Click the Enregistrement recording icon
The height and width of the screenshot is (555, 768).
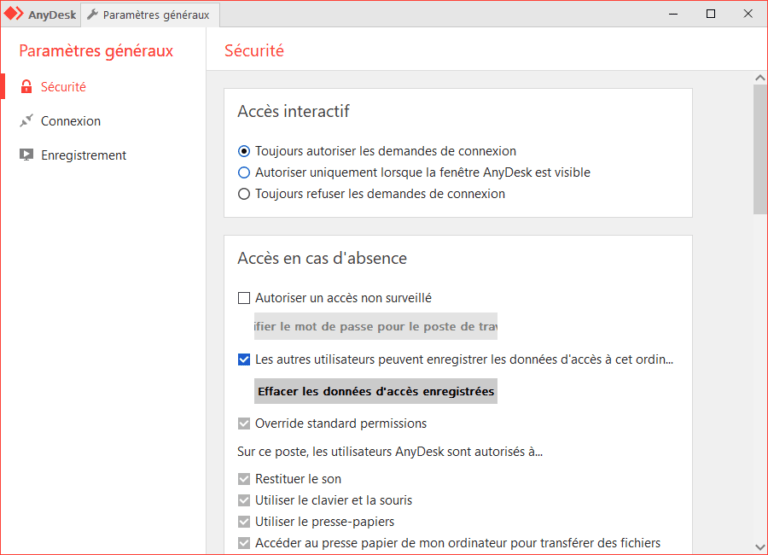pos(26,155)
